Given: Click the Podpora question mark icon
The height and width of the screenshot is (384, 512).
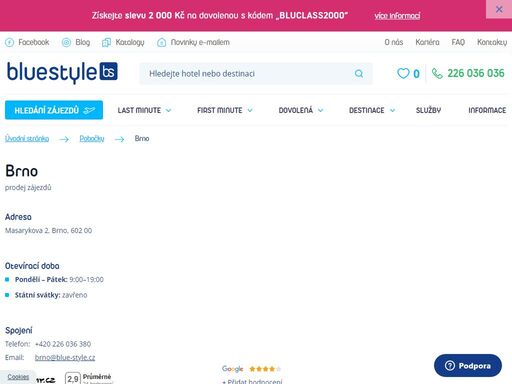Looking at the screenshot, I should (450, 366).
